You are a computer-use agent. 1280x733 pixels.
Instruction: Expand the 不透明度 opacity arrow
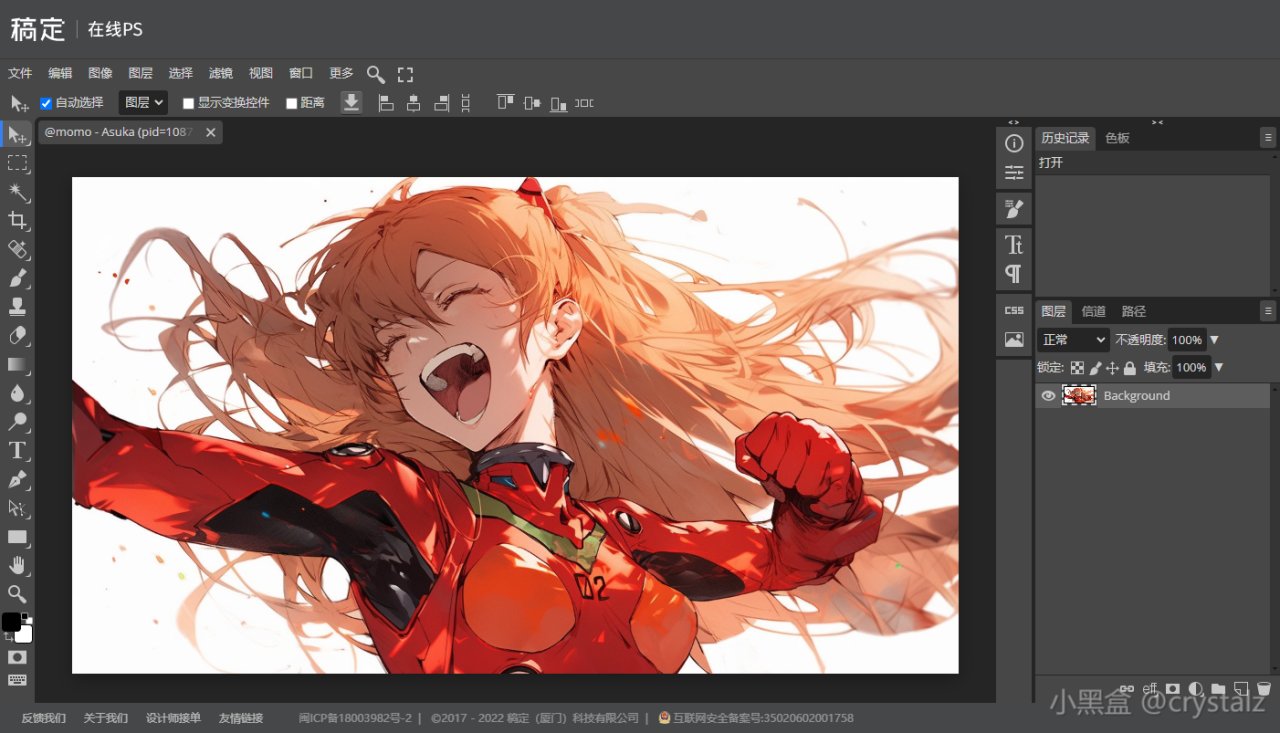(x=1215, y=340)
